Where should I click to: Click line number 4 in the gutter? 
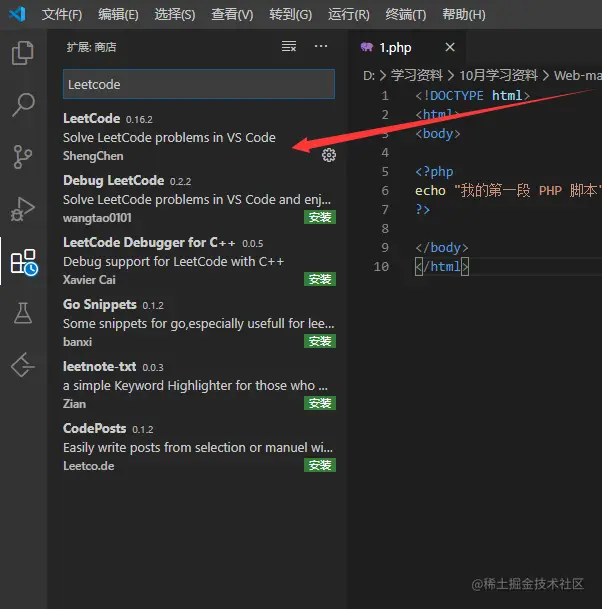click(x=385, y=153)
